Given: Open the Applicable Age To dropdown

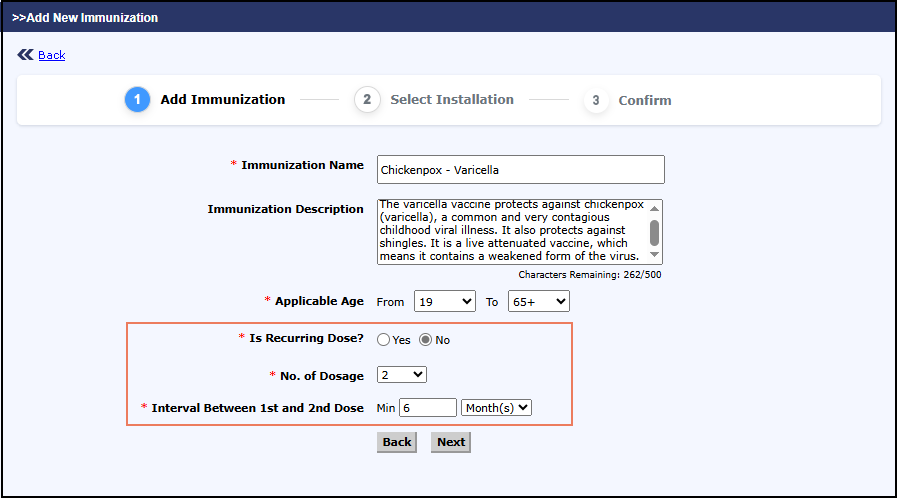Looking at the screenshot, I should tap(538, 301).
